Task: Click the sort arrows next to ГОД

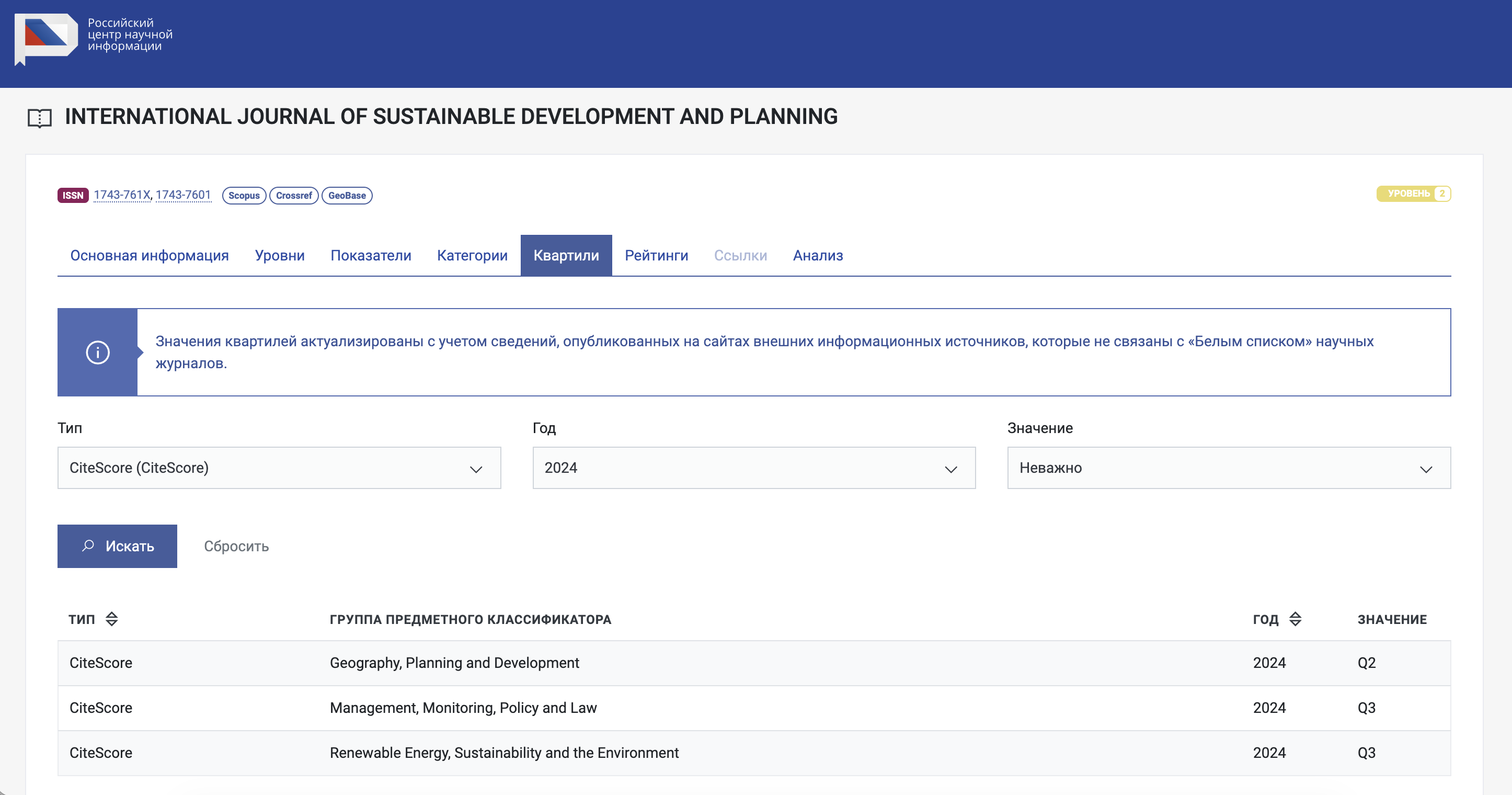Action: (1295, 619)
